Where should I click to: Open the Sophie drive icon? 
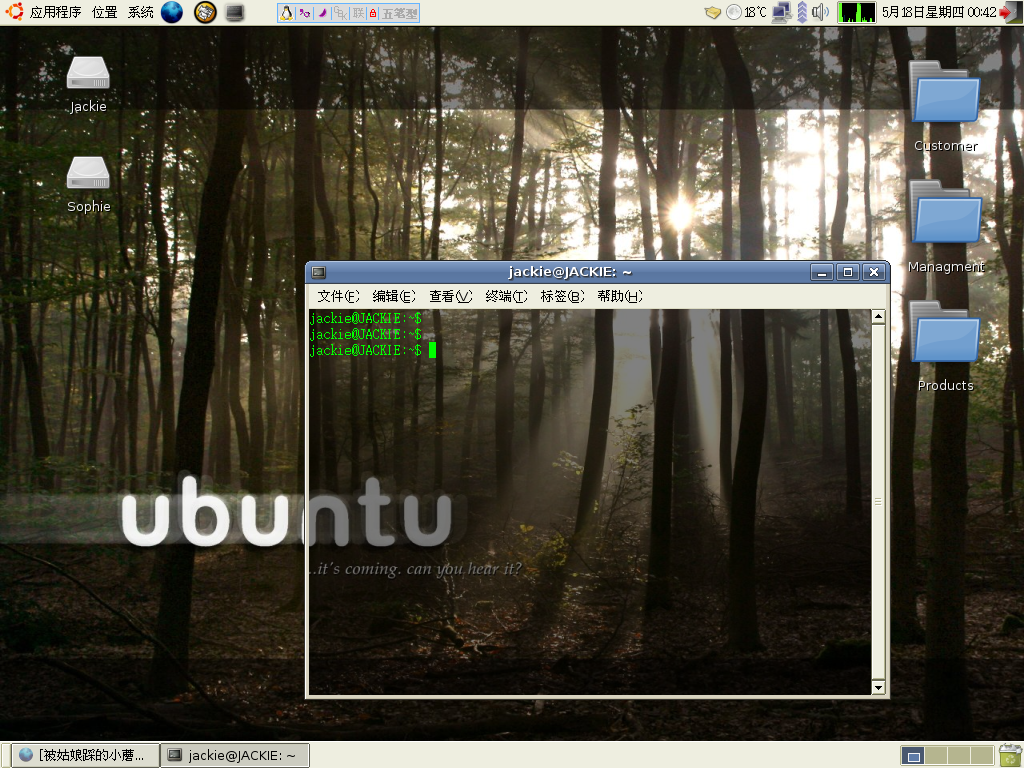pyautogui.click(x=88, y=185)
